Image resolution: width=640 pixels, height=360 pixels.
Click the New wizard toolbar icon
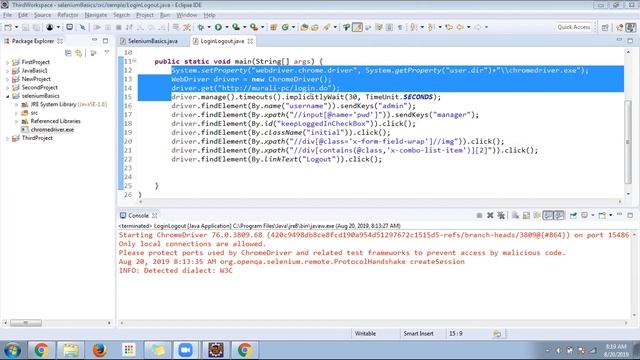click(8, 27)
